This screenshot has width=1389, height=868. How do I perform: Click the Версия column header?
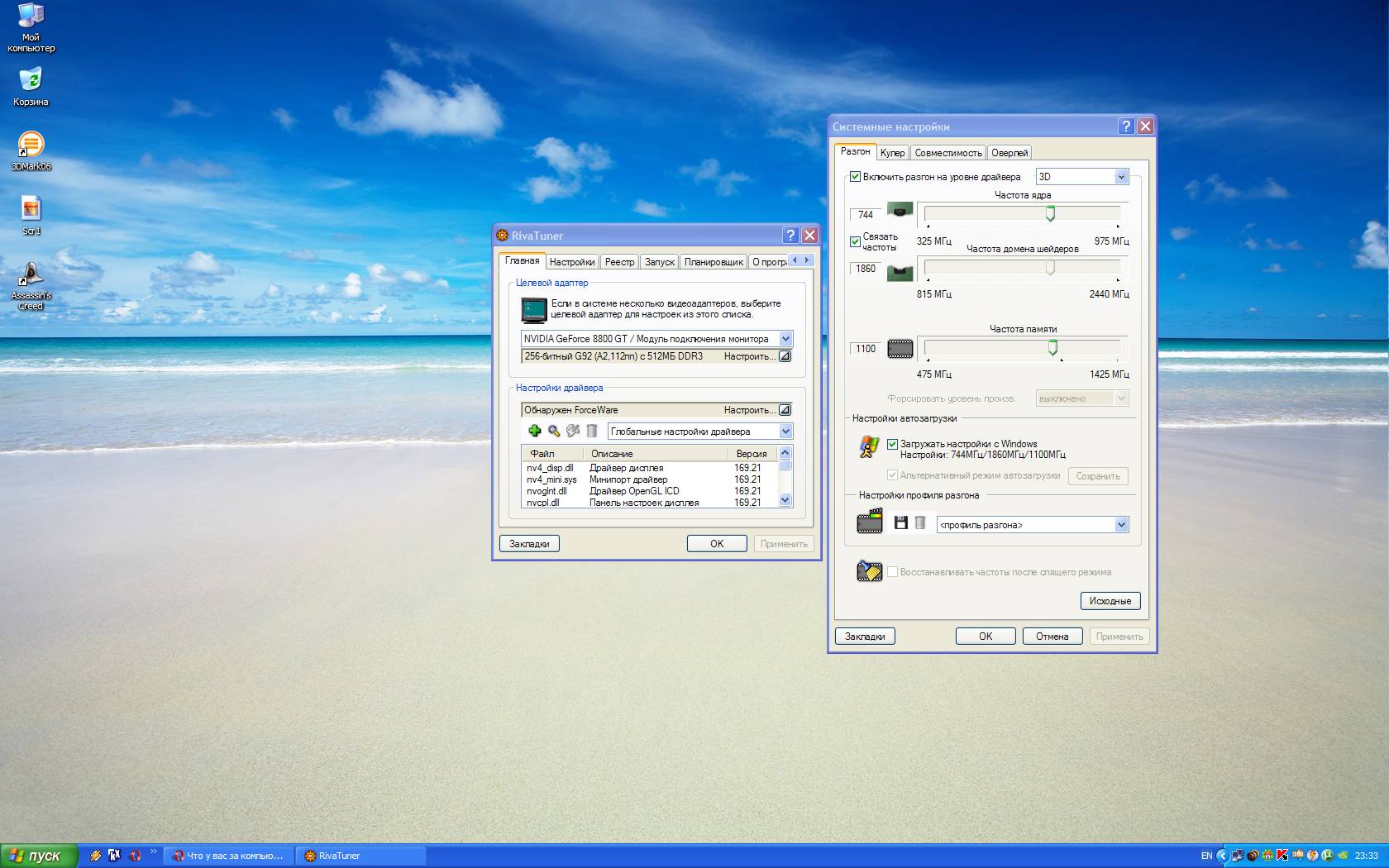pos(752,453)
